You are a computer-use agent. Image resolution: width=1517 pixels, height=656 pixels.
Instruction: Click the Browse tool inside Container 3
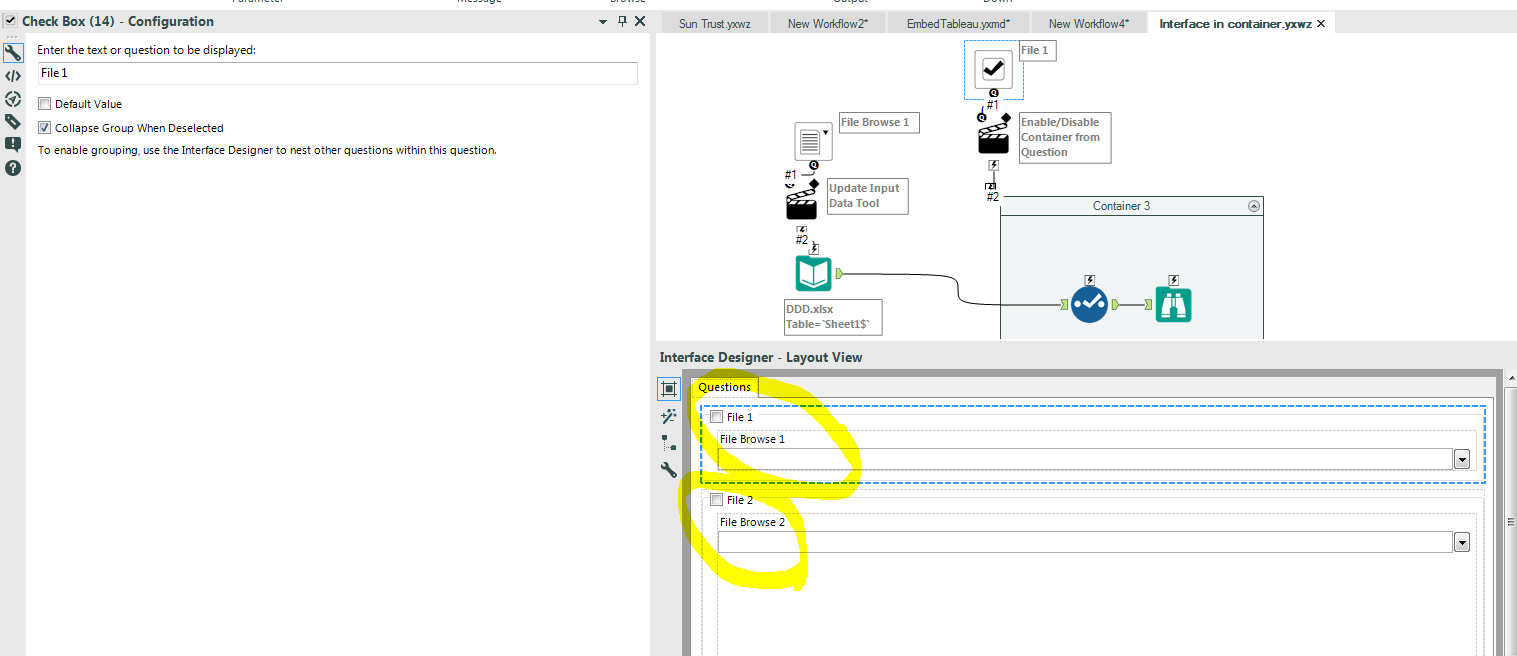(1172, 303)
